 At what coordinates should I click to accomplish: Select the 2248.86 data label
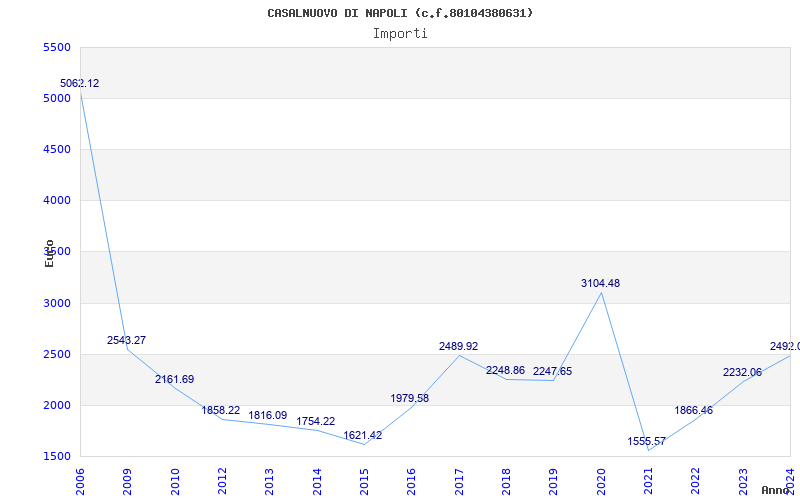(506, 370)
